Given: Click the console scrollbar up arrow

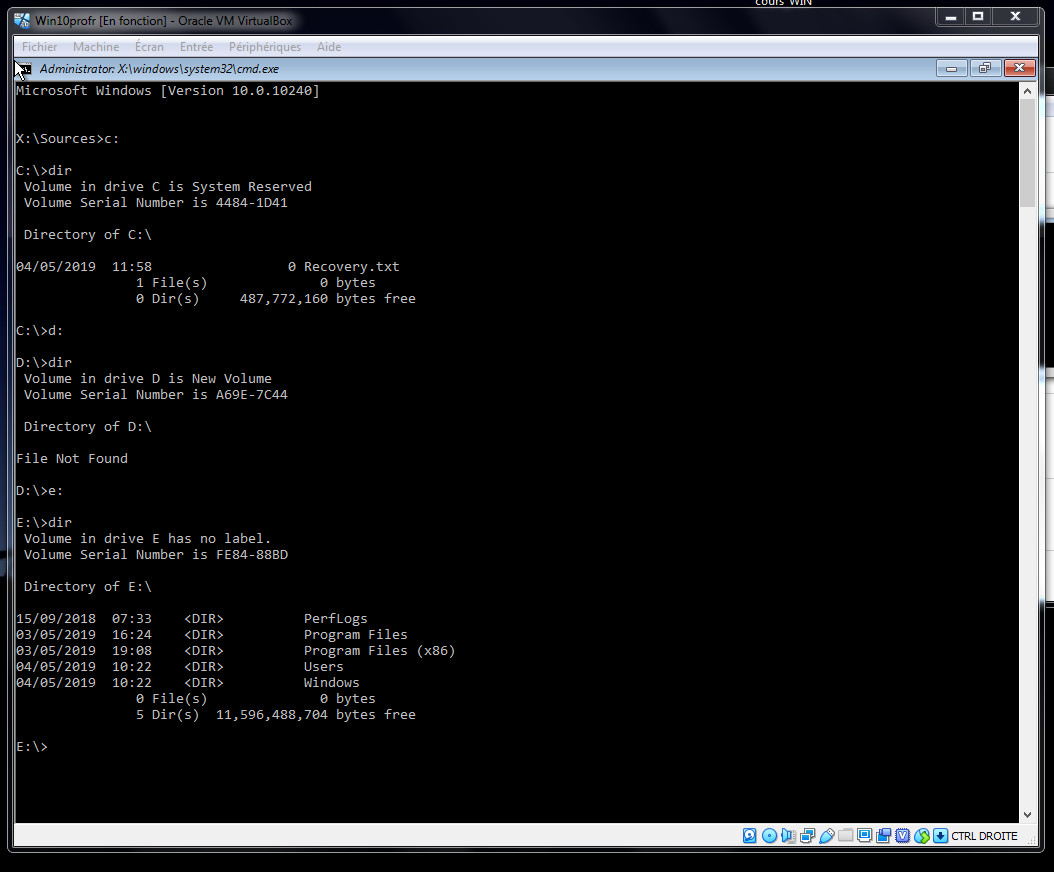Looking at the screenshot, I should (x=1027, y=91).
